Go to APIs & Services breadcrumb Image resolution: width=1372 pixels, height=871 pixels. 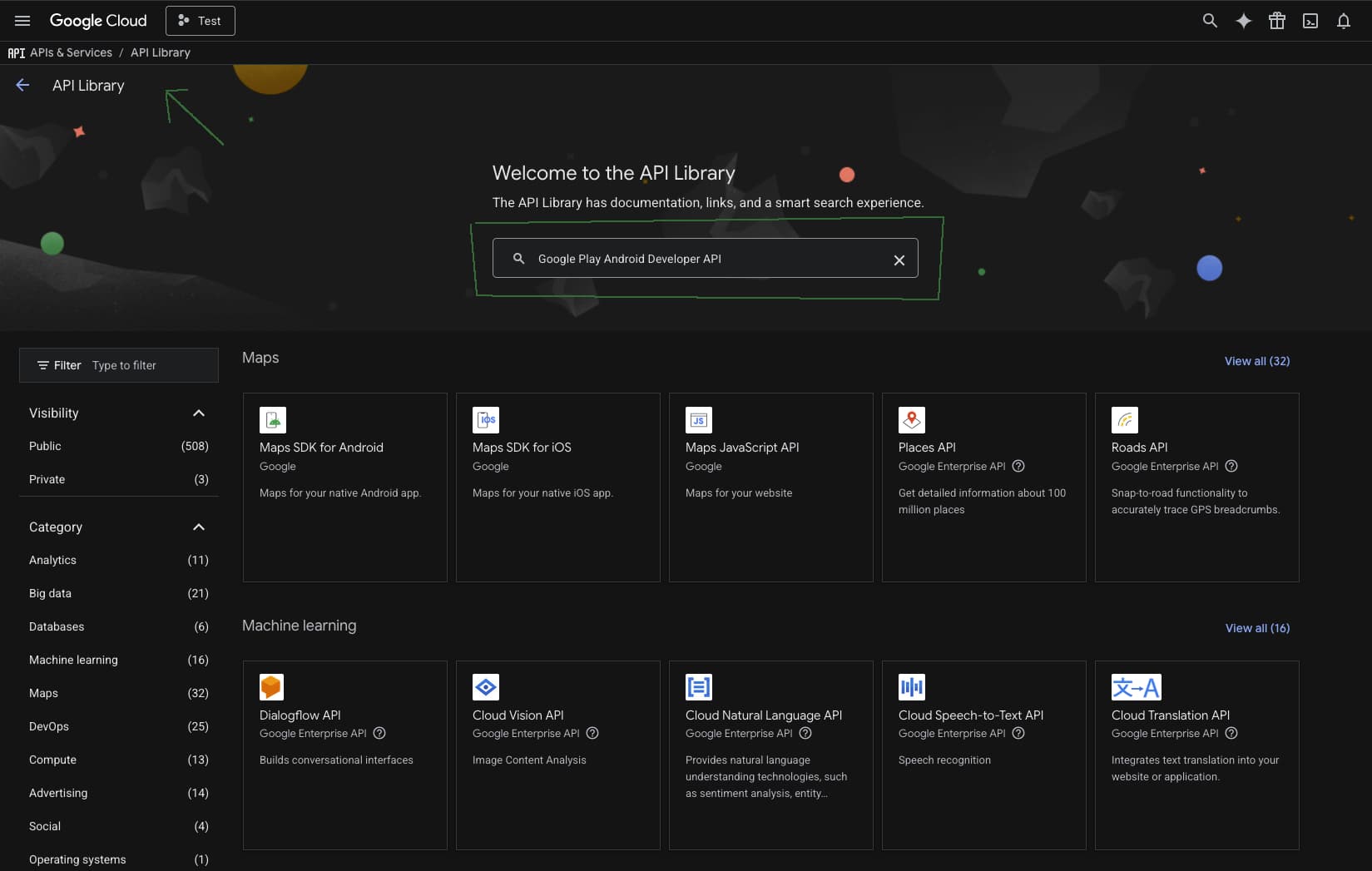[x=71, y=52]
